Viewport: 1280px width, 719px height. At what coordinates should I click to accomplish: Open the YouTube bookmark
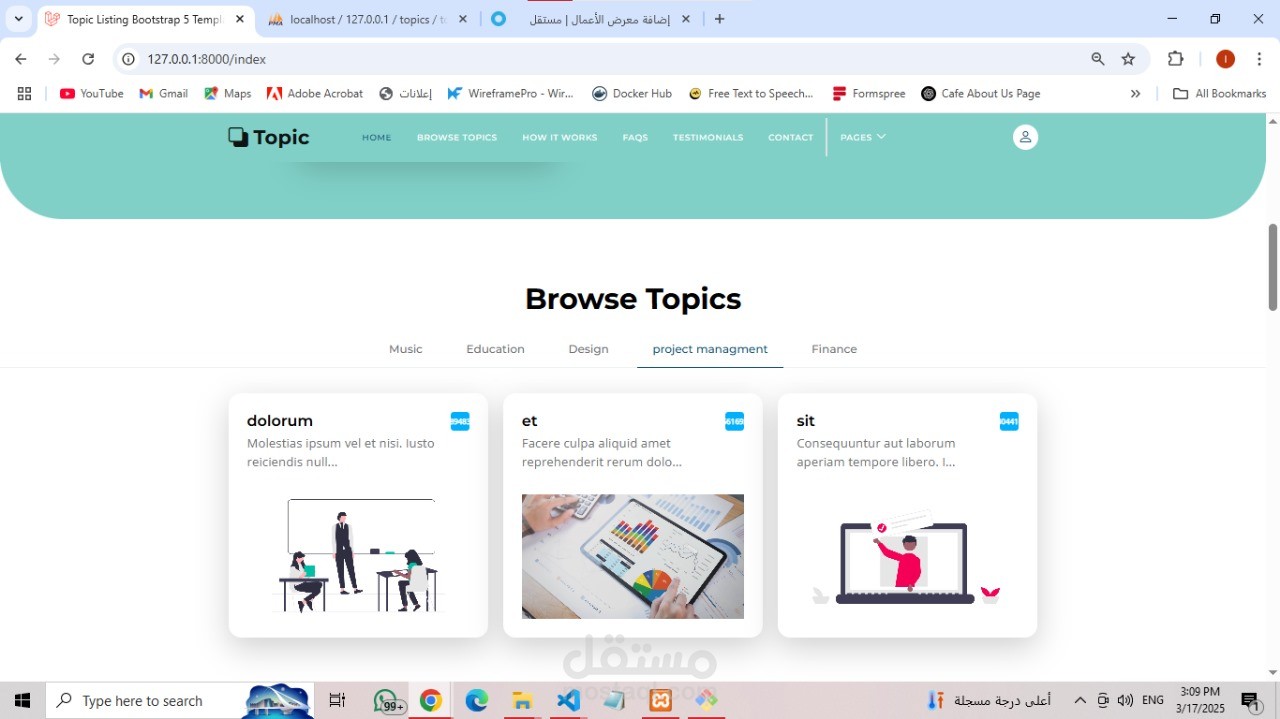[91, 93]
